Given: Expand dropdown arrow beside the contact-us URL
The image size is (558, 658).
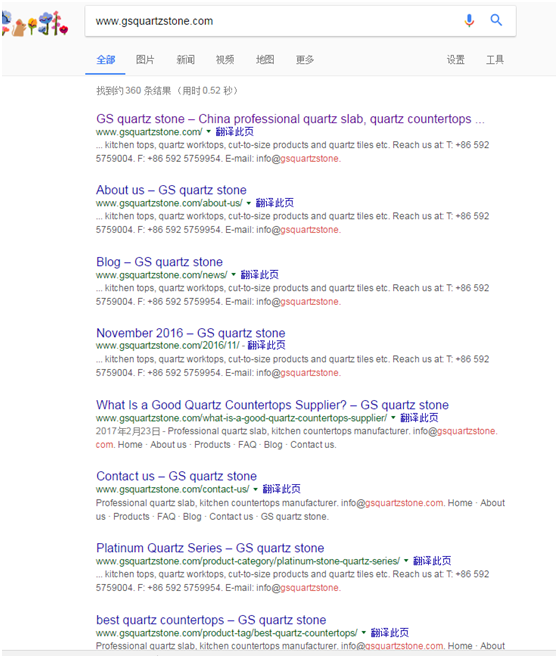Looking at the screenshot, I should click(255, 489).
